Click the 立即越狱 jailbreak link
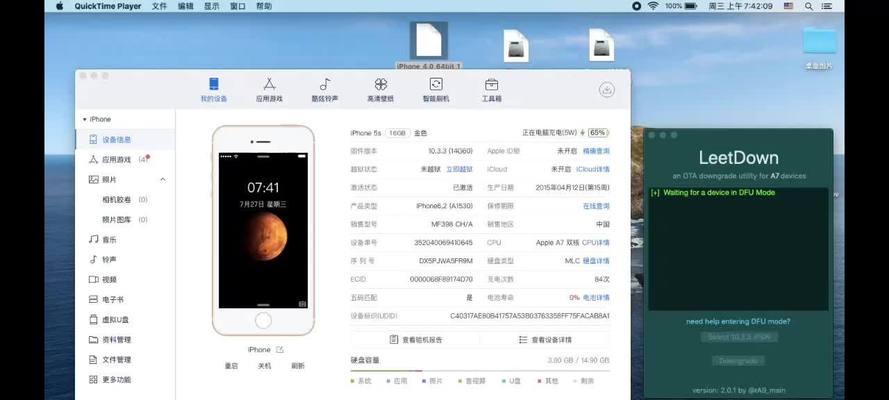889x400 pixels. pyautogui.click(x=459, y=169)
